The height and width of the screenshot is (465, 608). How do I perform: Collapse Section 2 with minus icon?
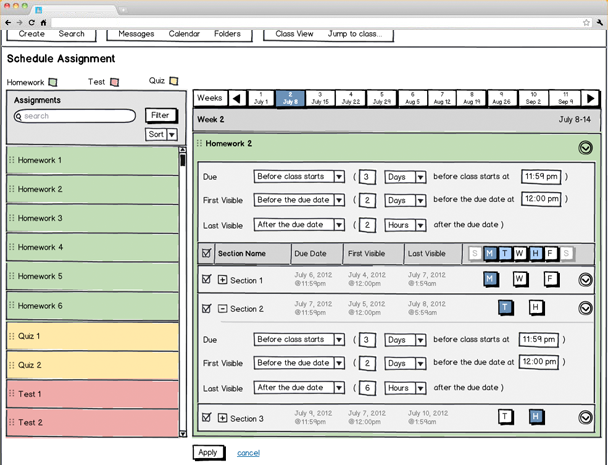point(222,309)
